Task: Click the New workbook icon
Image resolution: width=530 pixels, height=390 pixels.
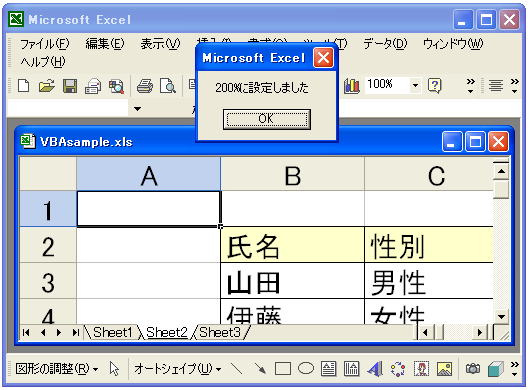Action: tap(23, 86)
